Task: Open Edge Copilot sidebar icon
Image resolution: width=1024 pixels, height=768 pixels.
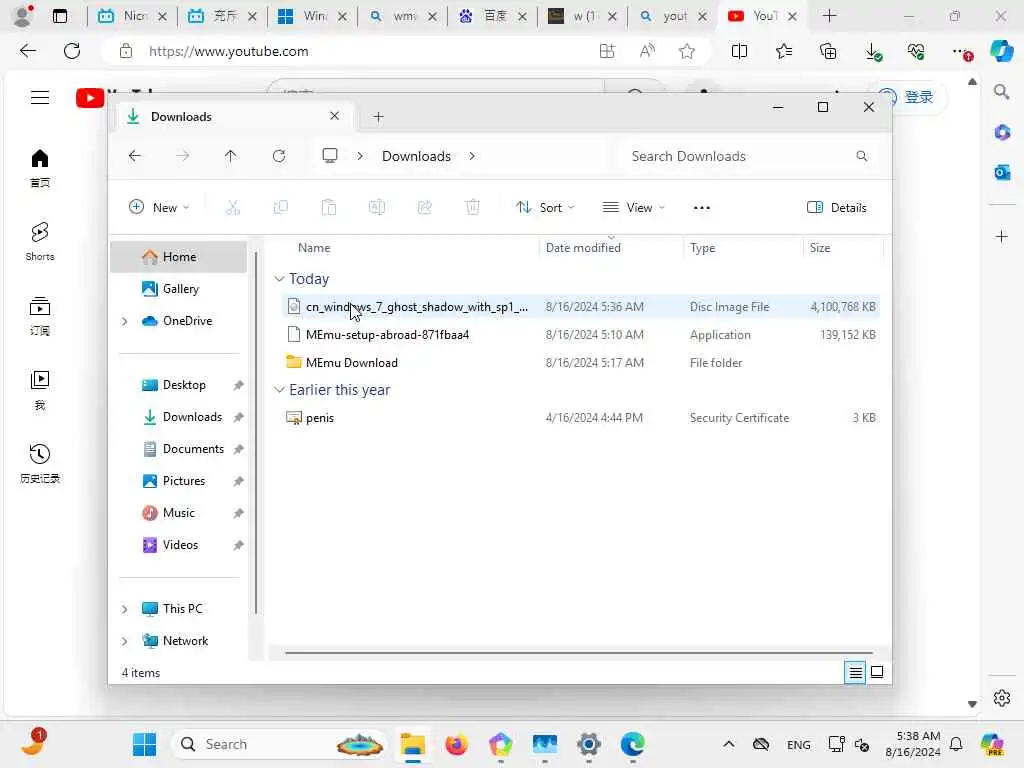Action: click(x=1000, y=51)
